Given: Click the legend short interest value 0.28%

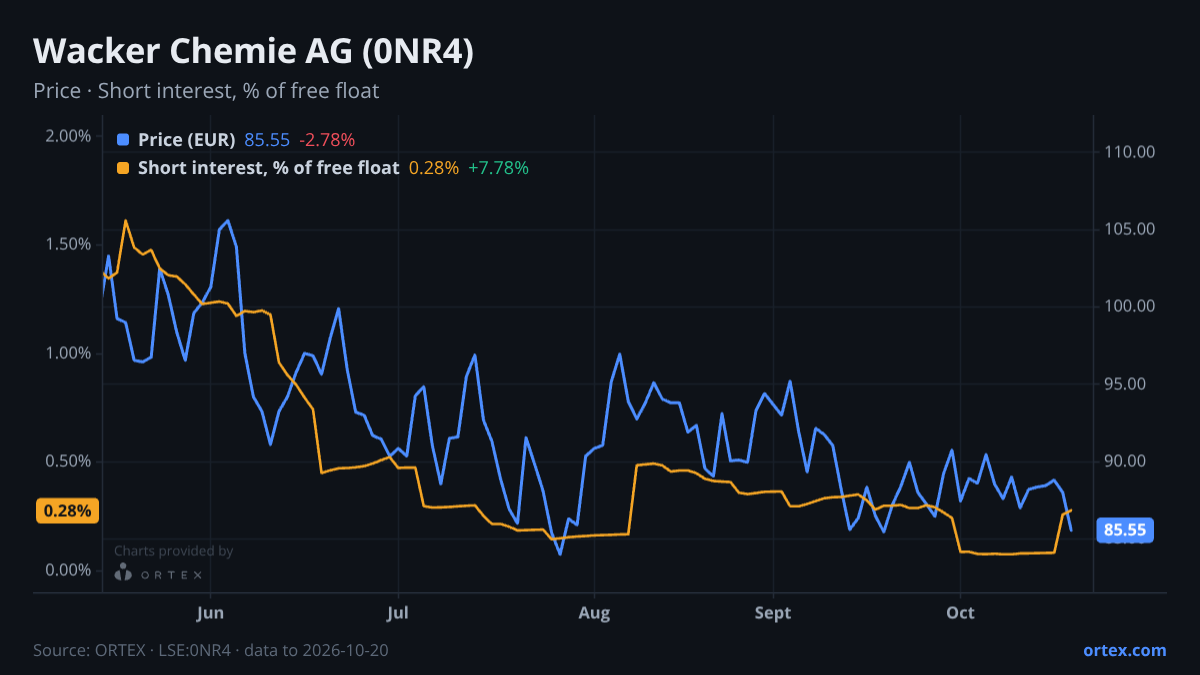Looking at the screenshot, I should tap(434, 168).
